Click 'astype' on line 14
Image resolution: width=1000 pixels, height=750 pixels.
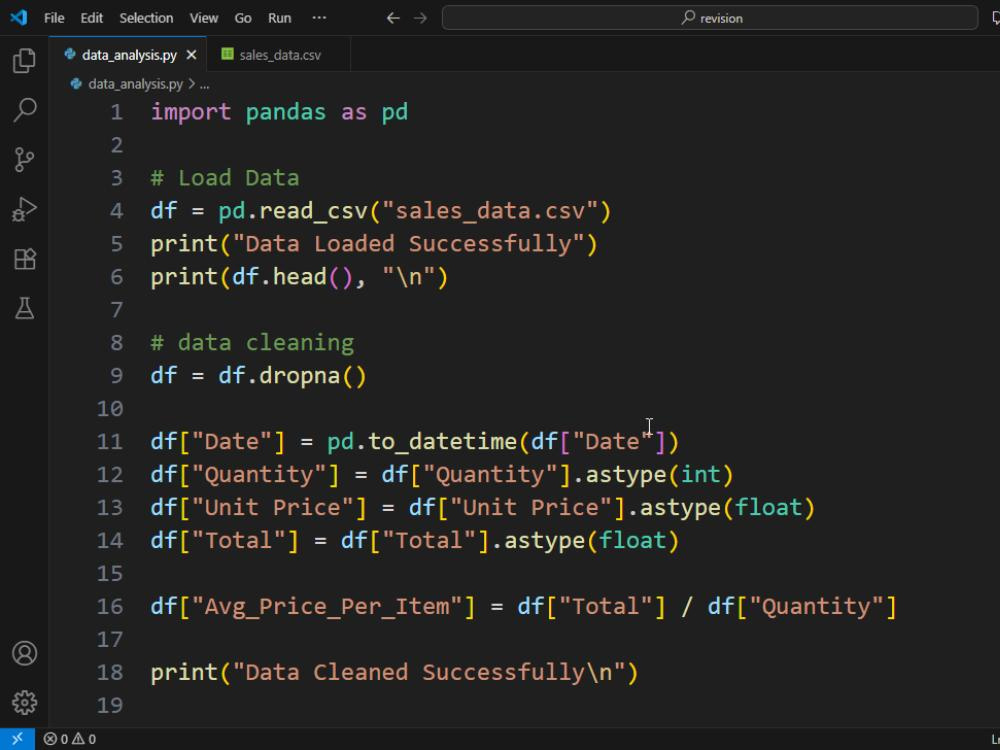click(545, 541)
